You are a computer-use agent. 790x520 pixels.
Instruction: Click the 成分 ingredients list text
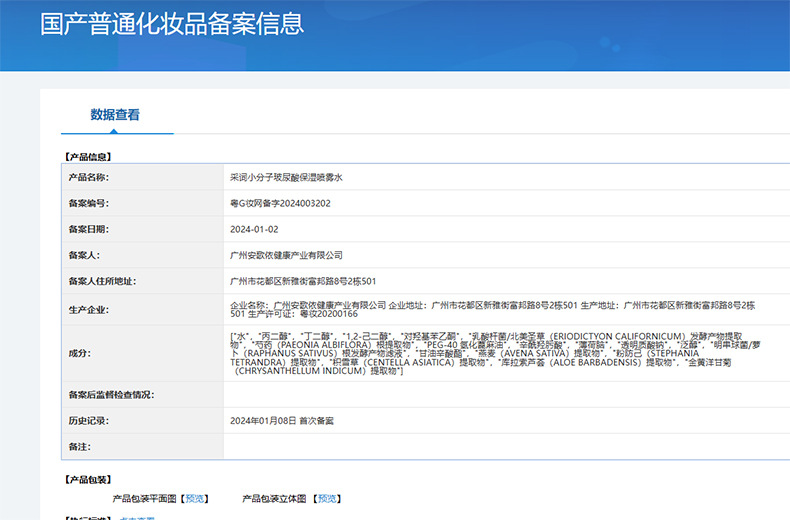coord(490,353)
